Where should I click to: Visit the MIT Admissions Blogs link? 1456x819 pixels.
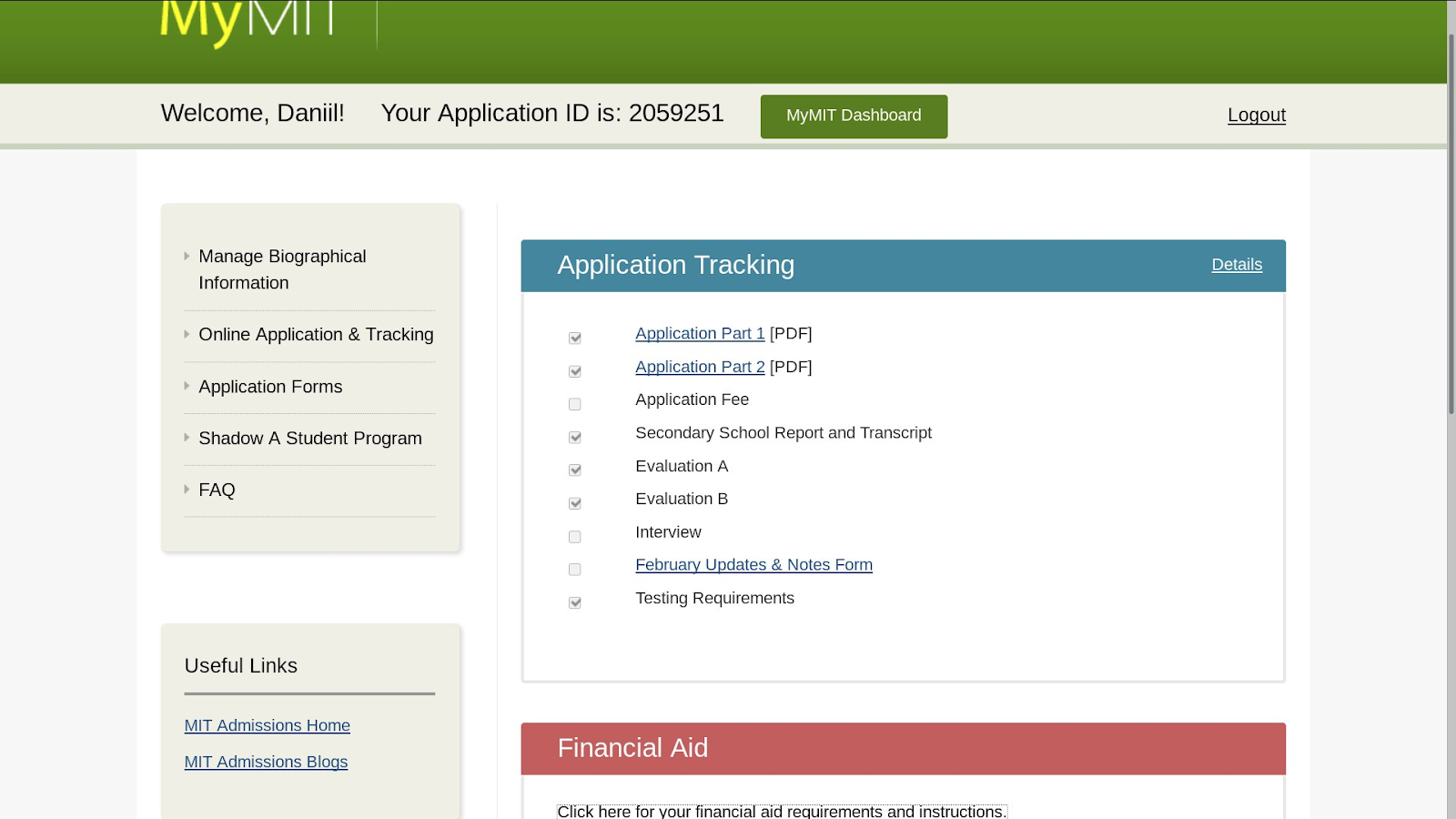coord(266,762)
